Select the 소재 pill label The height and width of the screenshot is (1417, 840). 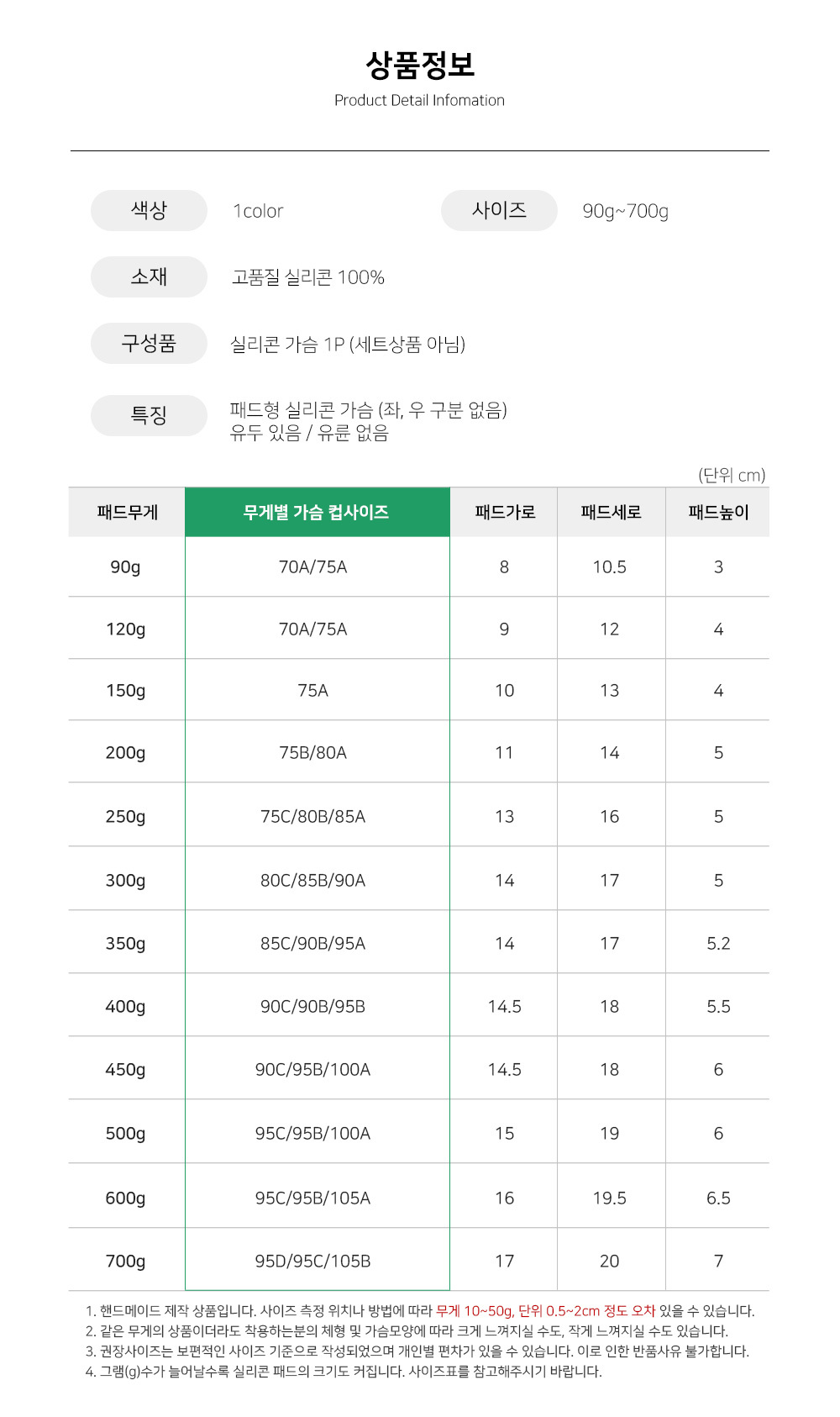pyautogui.click(x=149, y=277)
